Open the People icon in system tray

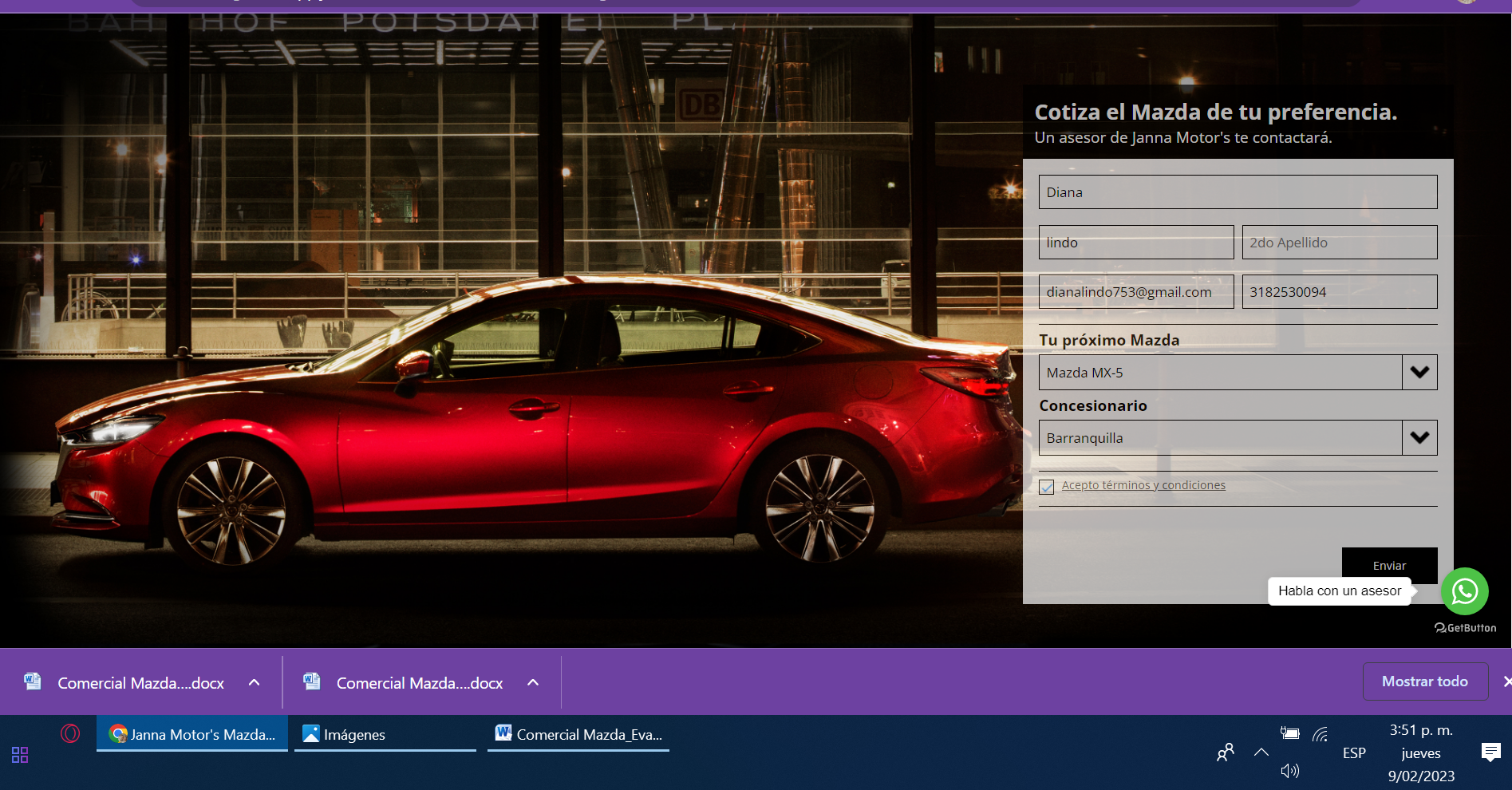click(x=1226, y=752)
